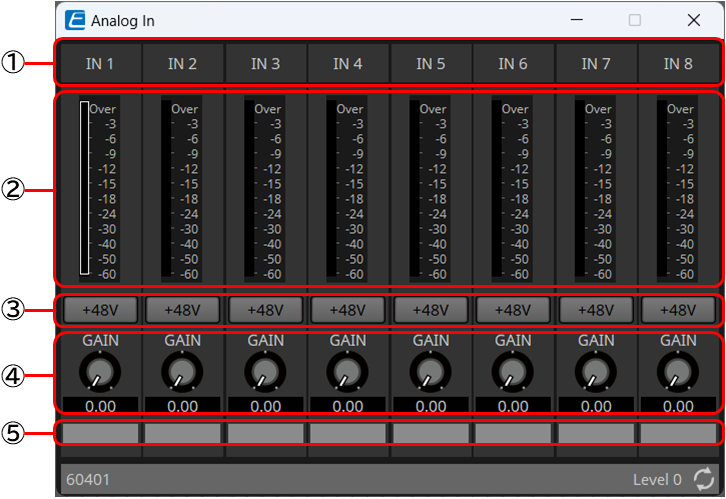The width and height of the screenshot is (726, 499).
Task: Select the IN 4 gain value 0.00 box
Action: pyautogui.click(x=348, y=405)
